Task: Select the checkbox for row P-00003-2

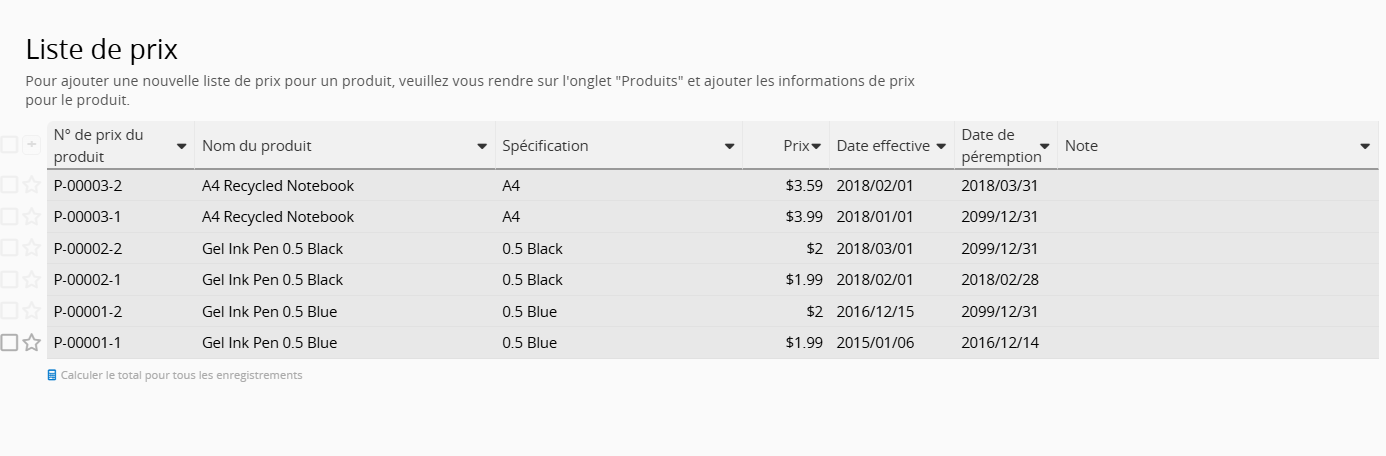Action: coord(9,185)
